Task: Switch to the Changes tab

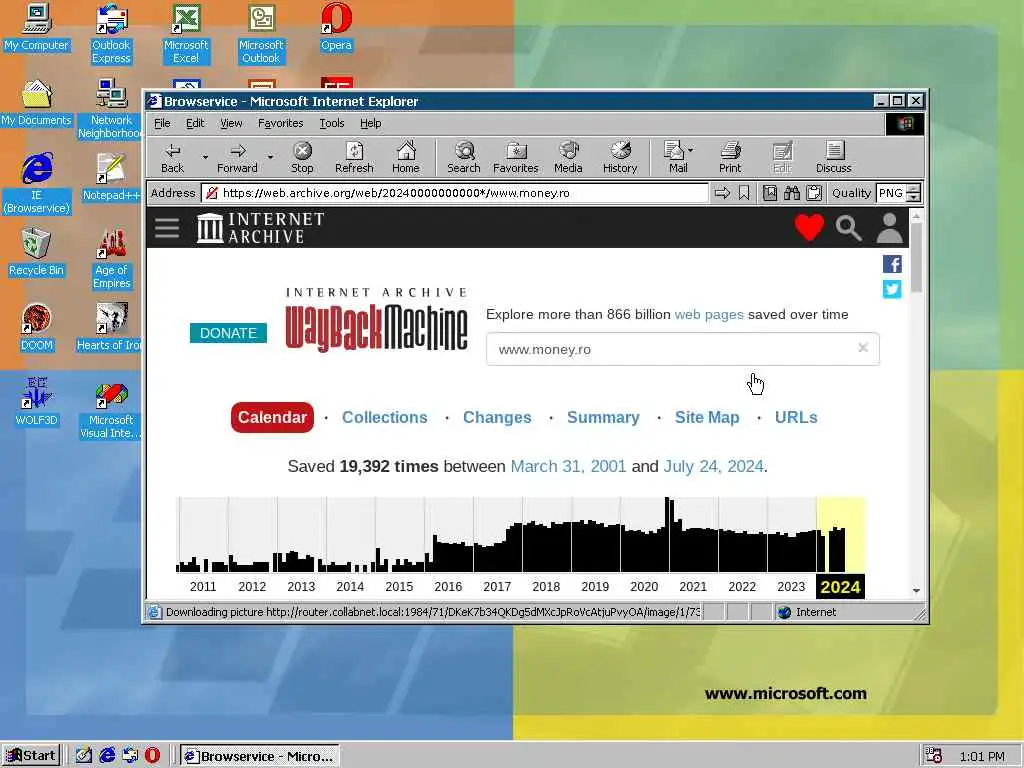Action: (497, 417)
